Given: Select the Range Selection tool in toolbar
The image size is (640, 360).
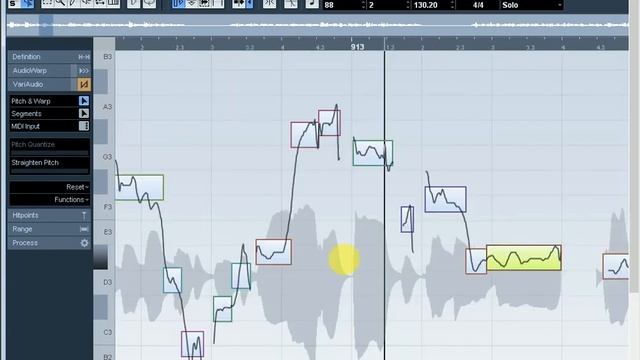Looking at the screenshot, I should click(48, 4).
